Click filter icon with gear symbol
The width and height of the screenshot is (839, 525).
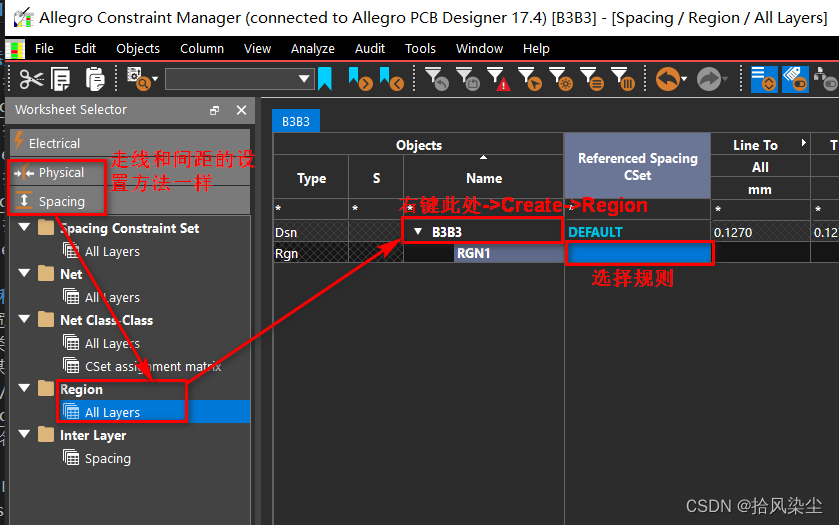(561, 79)
